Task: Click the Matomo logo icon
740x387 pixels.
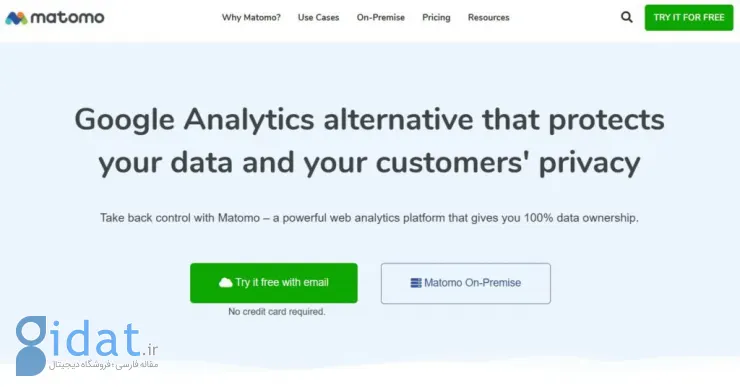Action: tap(16, 18)
